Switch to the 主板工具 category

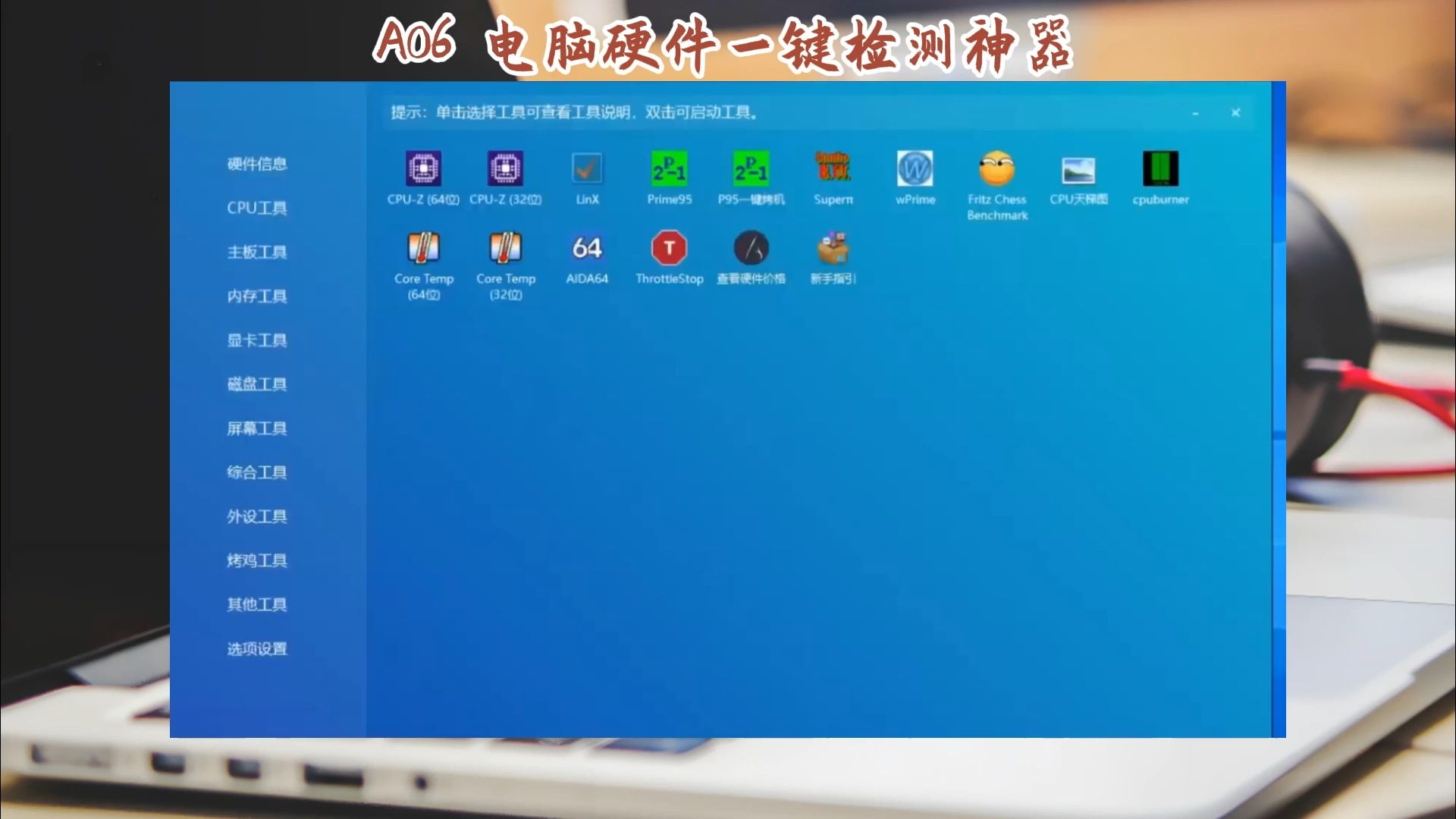point(257,252)
